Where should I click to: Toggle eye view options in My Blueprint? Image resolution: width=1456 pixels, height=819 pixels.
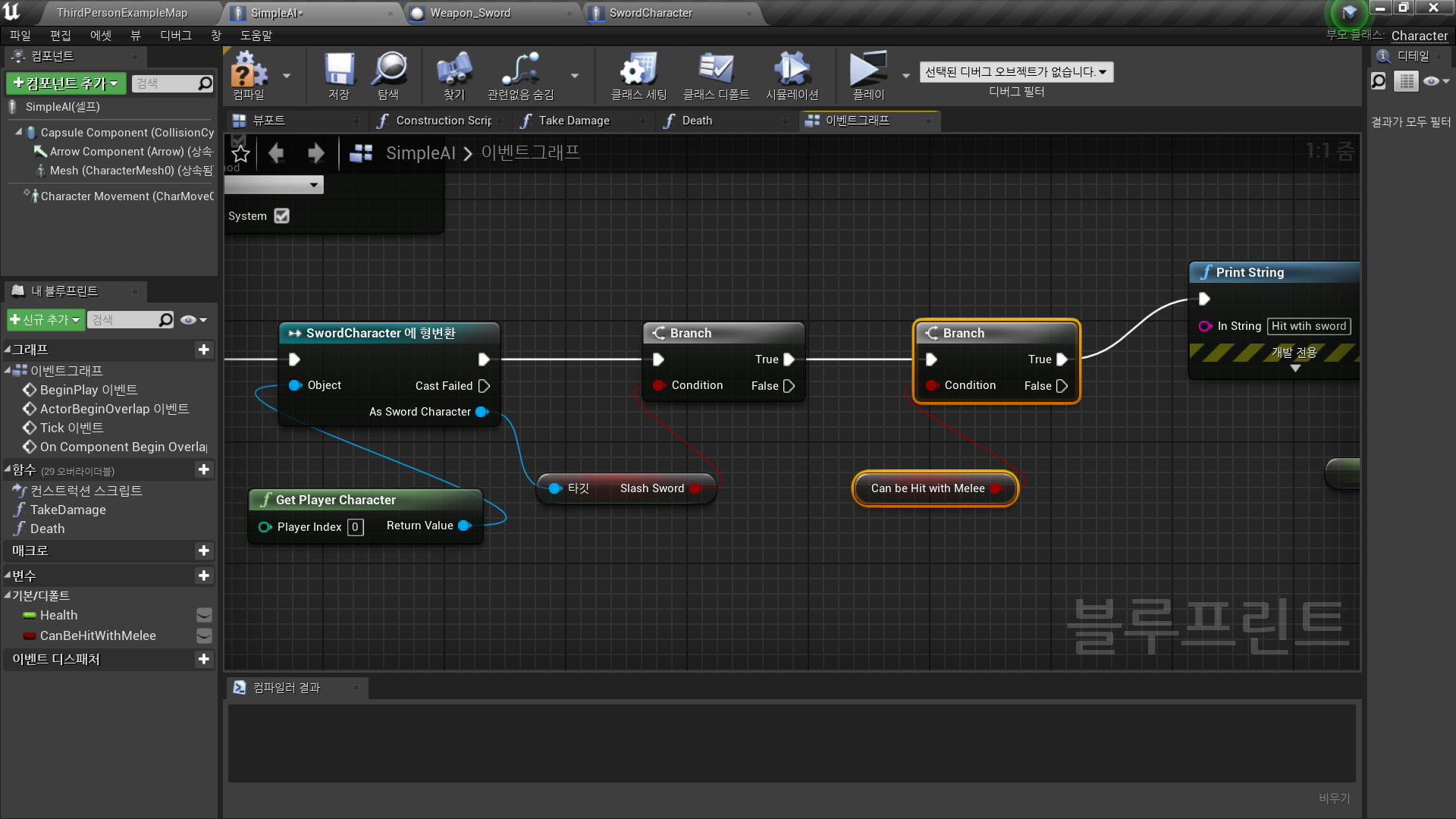(x=193, y=320)
